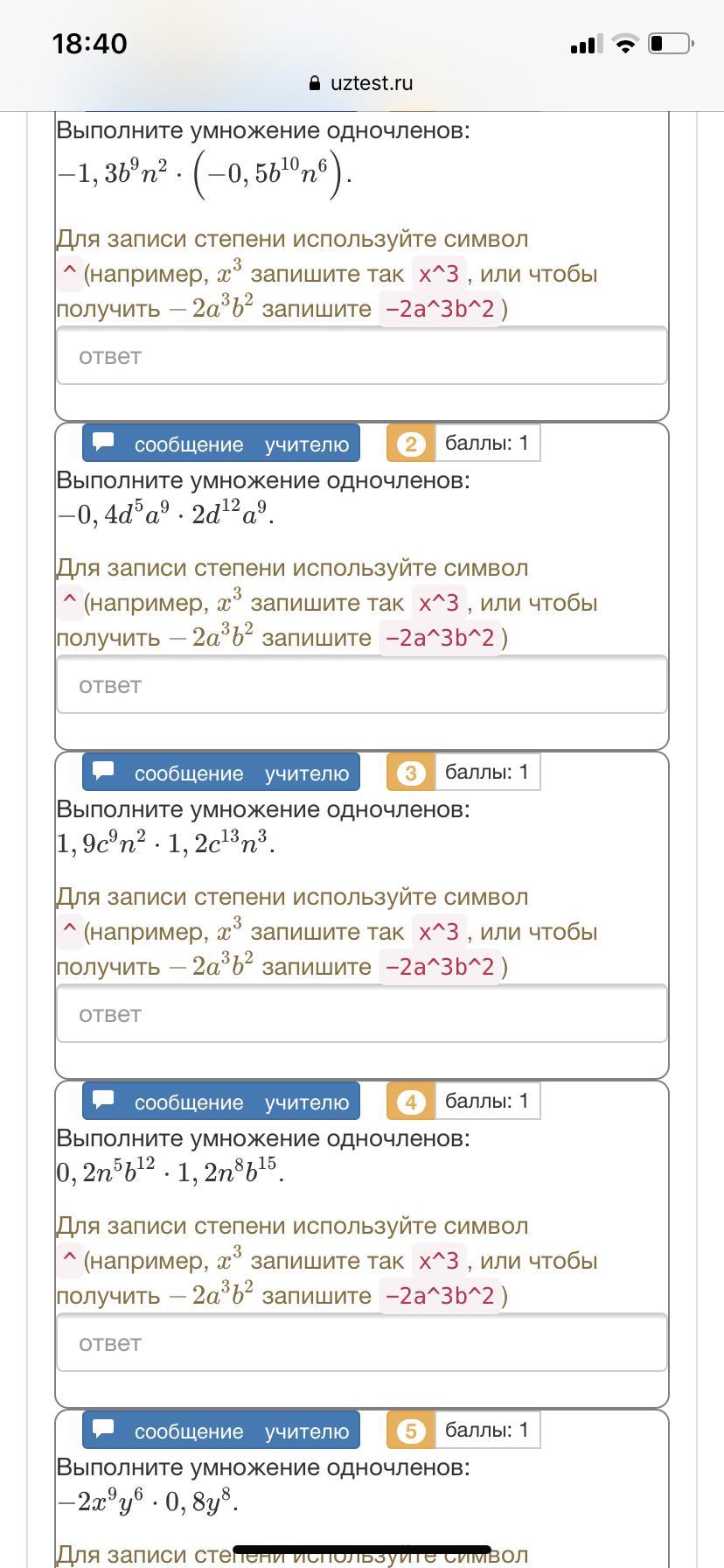The width and height of the screenshot is (724, 1568).
Task: Click the orange question number 3 badge
Action: pos(410,773)
